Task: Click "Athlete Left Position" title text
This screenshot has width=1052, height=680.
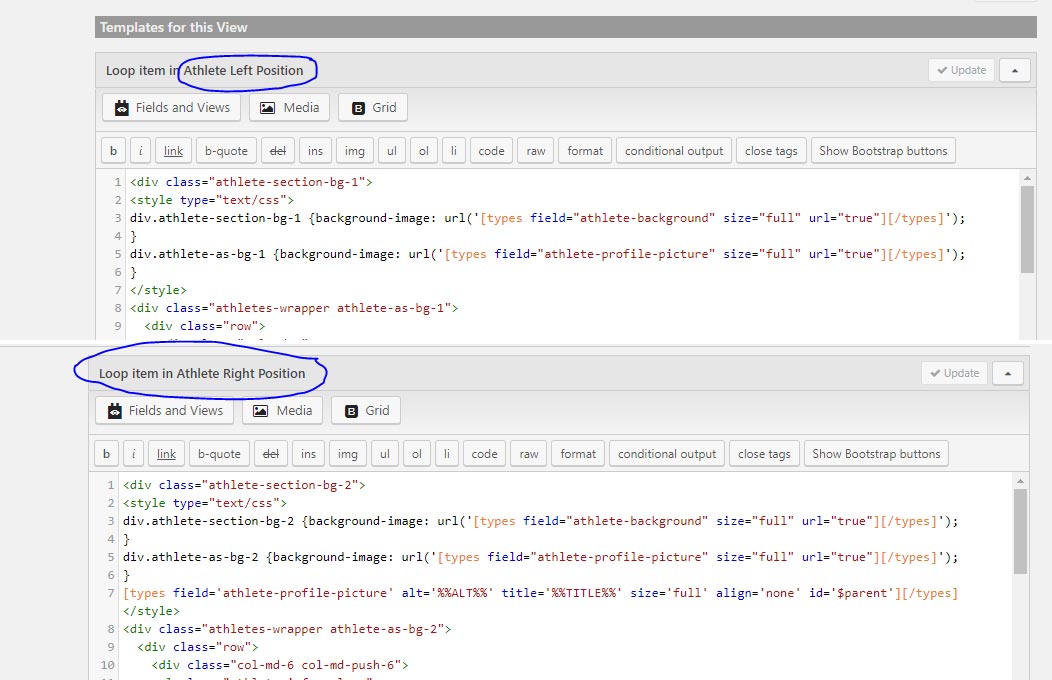Action: 244,70
